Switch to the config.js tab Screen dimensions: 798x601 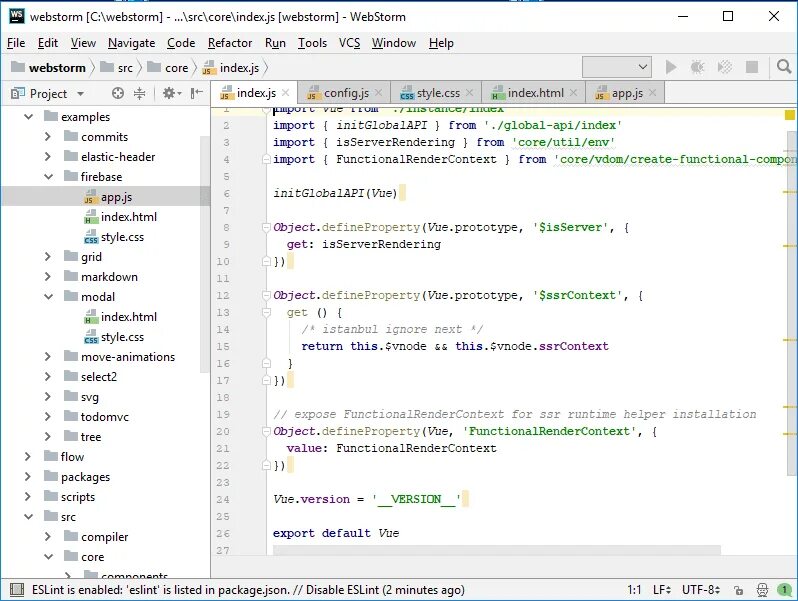coord(344,93)
